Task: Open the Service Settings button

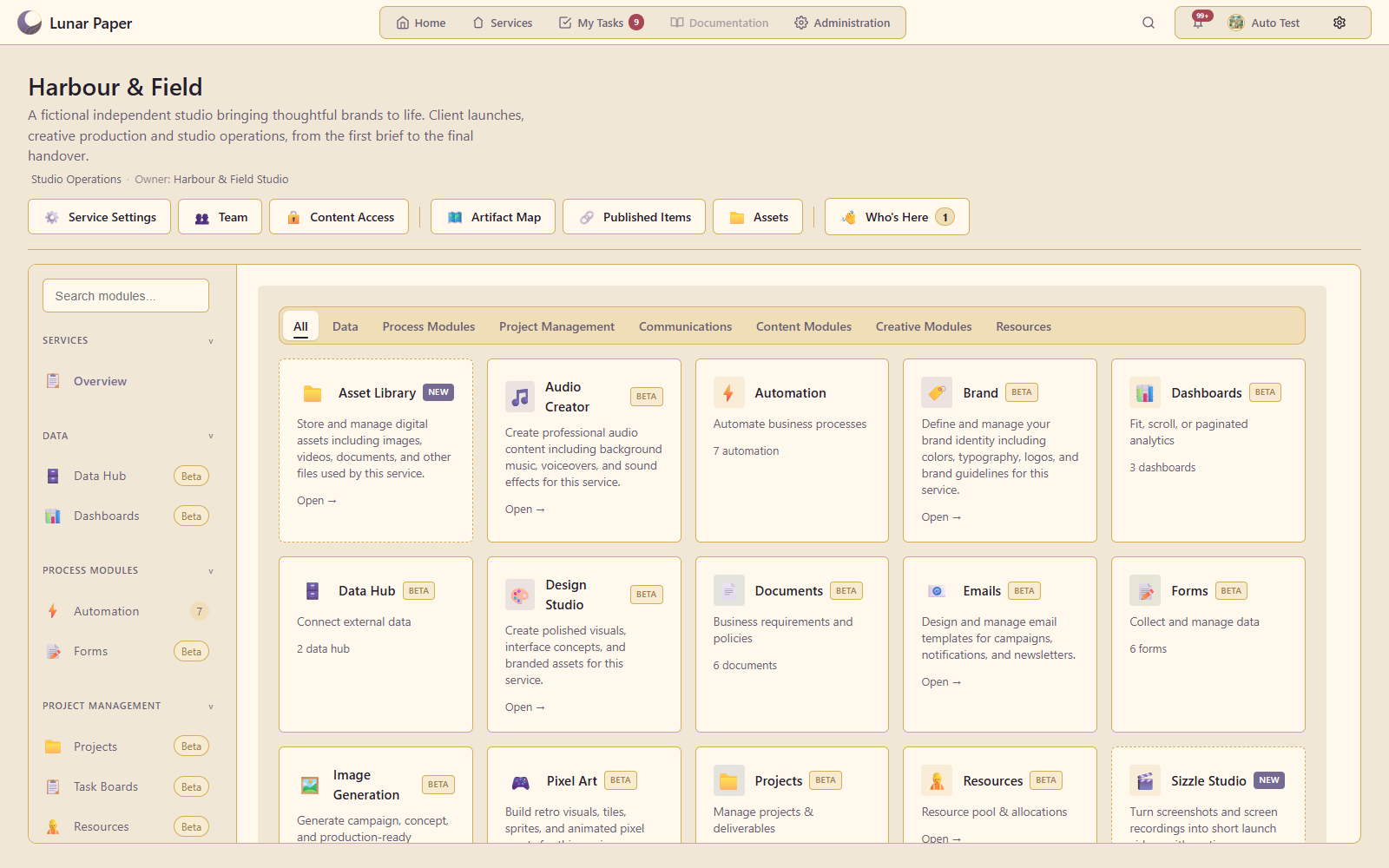Action: click(x=99, y=217)
